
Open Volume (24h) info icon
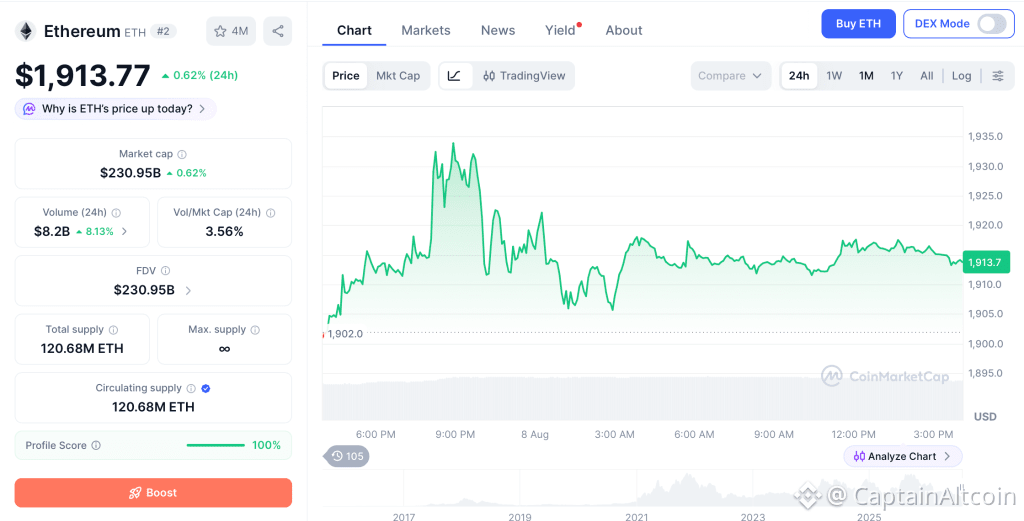(x=116, y=213)
